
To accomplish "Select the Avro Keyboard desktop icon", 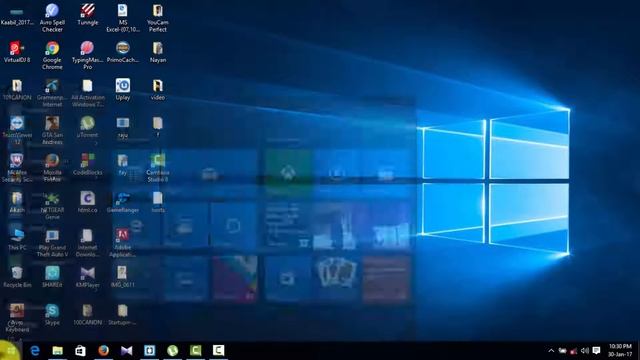I will pos(17,318).
